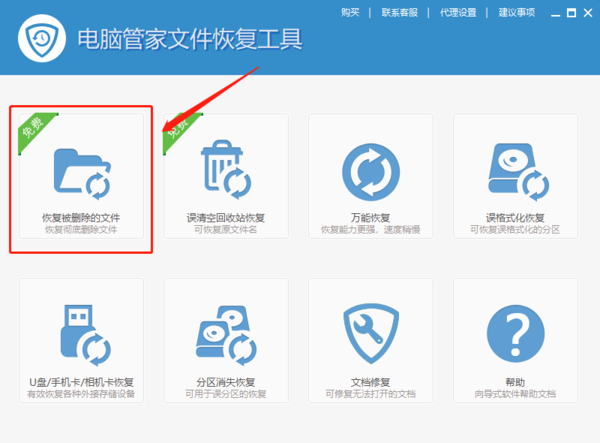600x443 pixels.
Task: Click the 可用于误分区的恢复 subtitle
Action: point(226,394)
